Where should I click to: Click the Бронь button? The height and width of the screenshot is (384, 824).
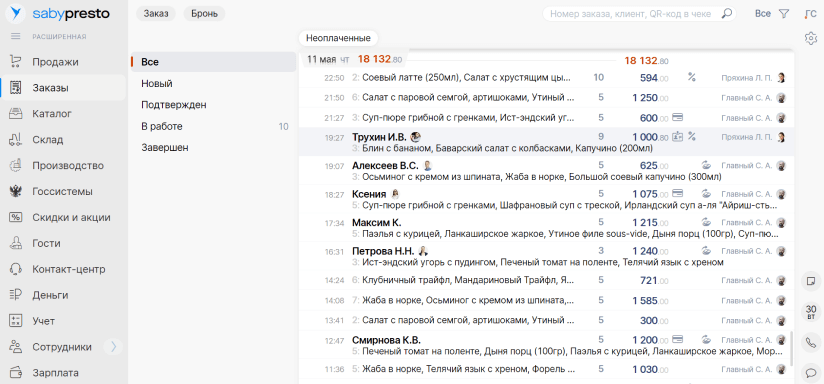tap(204, 14)
